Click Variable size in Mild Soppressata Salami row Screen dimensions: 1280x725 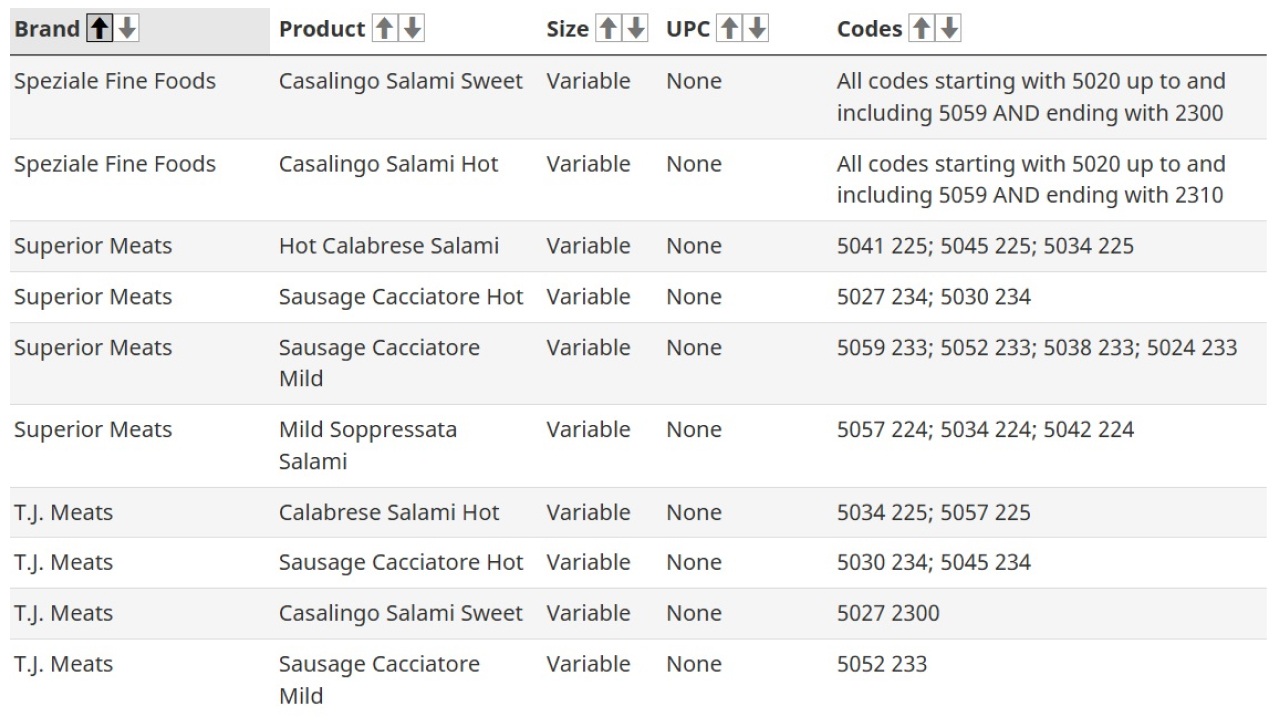coord(588,430)
